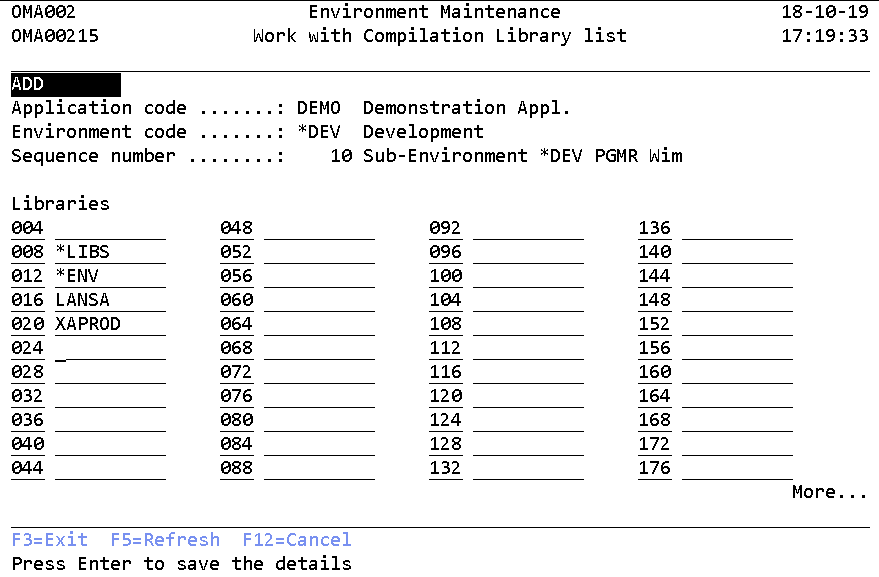The width and height of the screenshot is (879, 577).
Task: Click the XAPROD library field at 020
Action: coord(110,325)
